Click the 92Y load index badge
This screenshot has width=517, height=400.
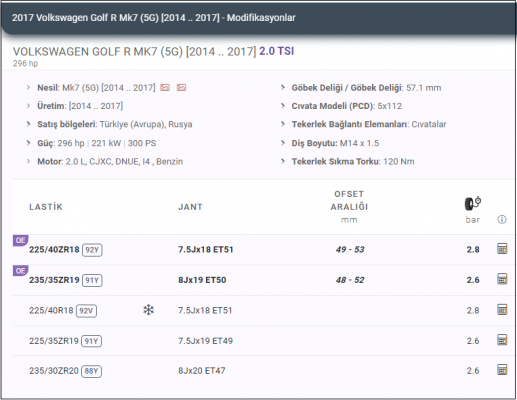pos(92,250)
